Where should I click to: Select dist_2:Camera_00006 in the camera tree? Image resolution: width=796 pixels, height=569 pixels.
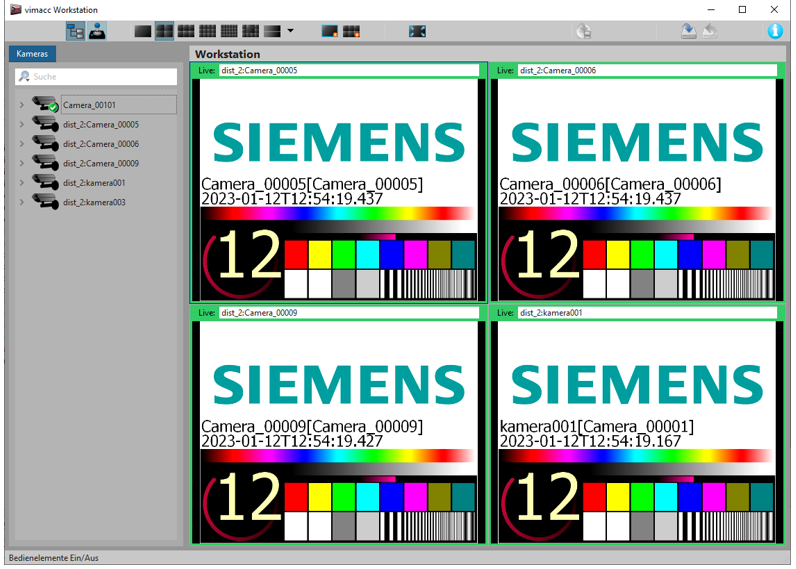tap(101, 144)
